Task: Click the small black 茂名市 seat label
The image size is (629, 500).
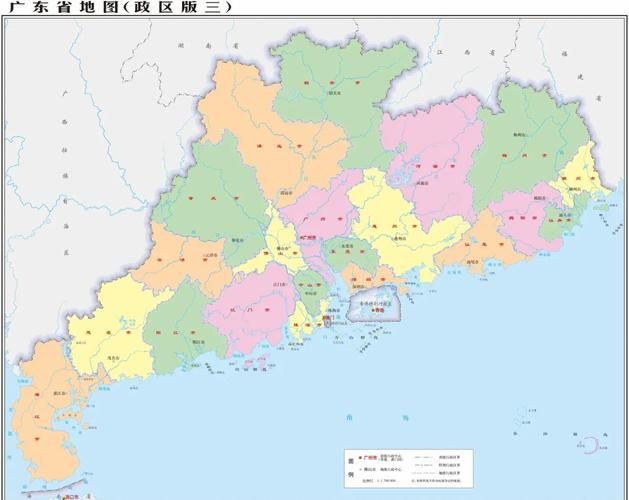Action: [114, 357]
